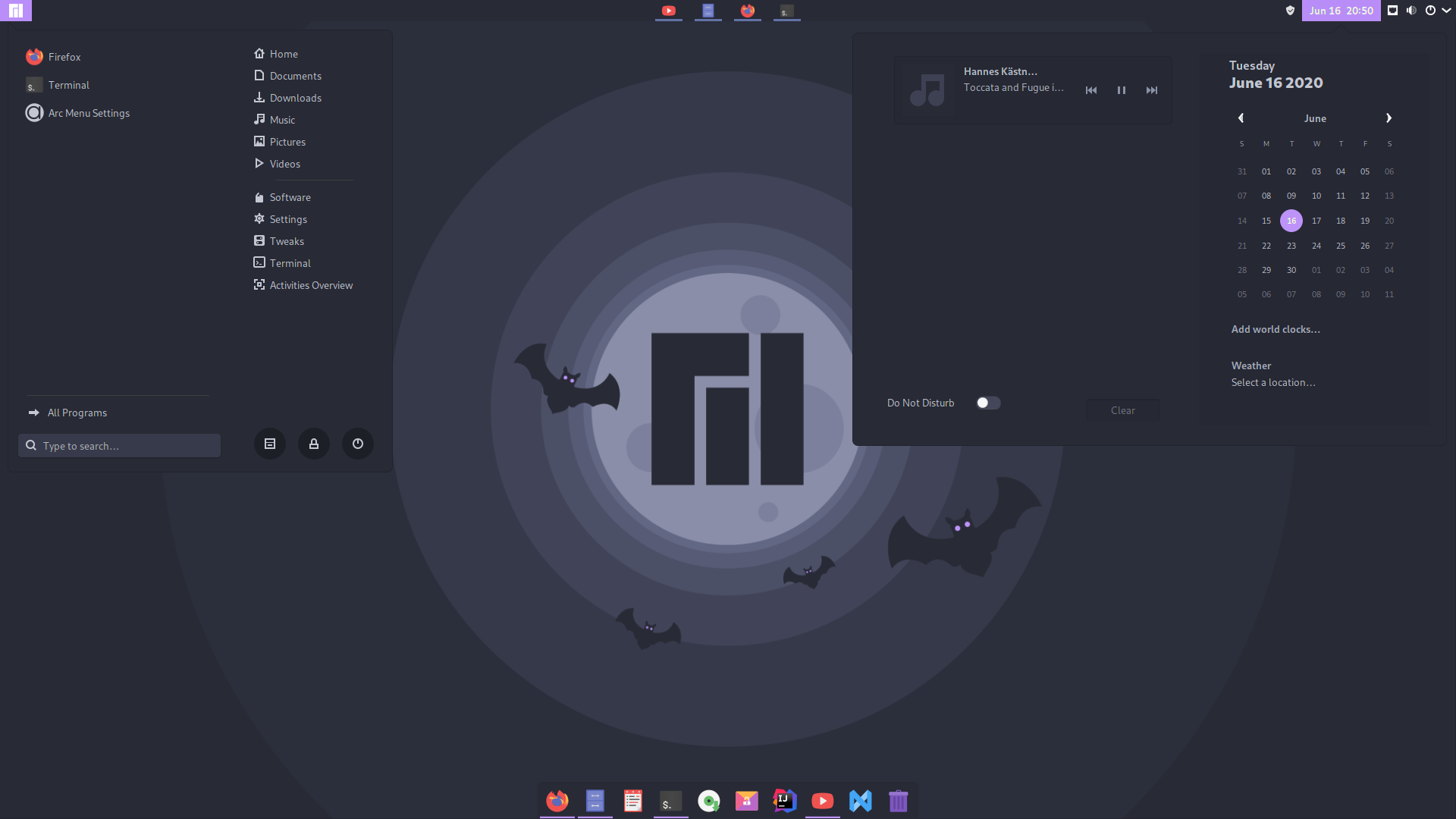This screenshot has height=819, width=1456.
Task: Open JetBrains IDE from taskbar
Action: (x=785, y=800)
